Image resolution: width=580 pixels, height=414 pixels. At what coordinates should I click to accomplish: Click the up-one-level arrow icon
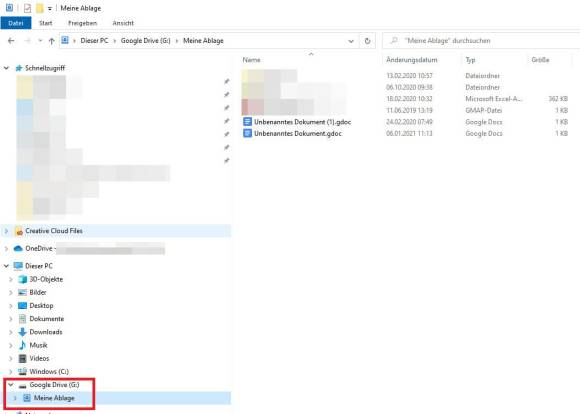tap(51, 41)
